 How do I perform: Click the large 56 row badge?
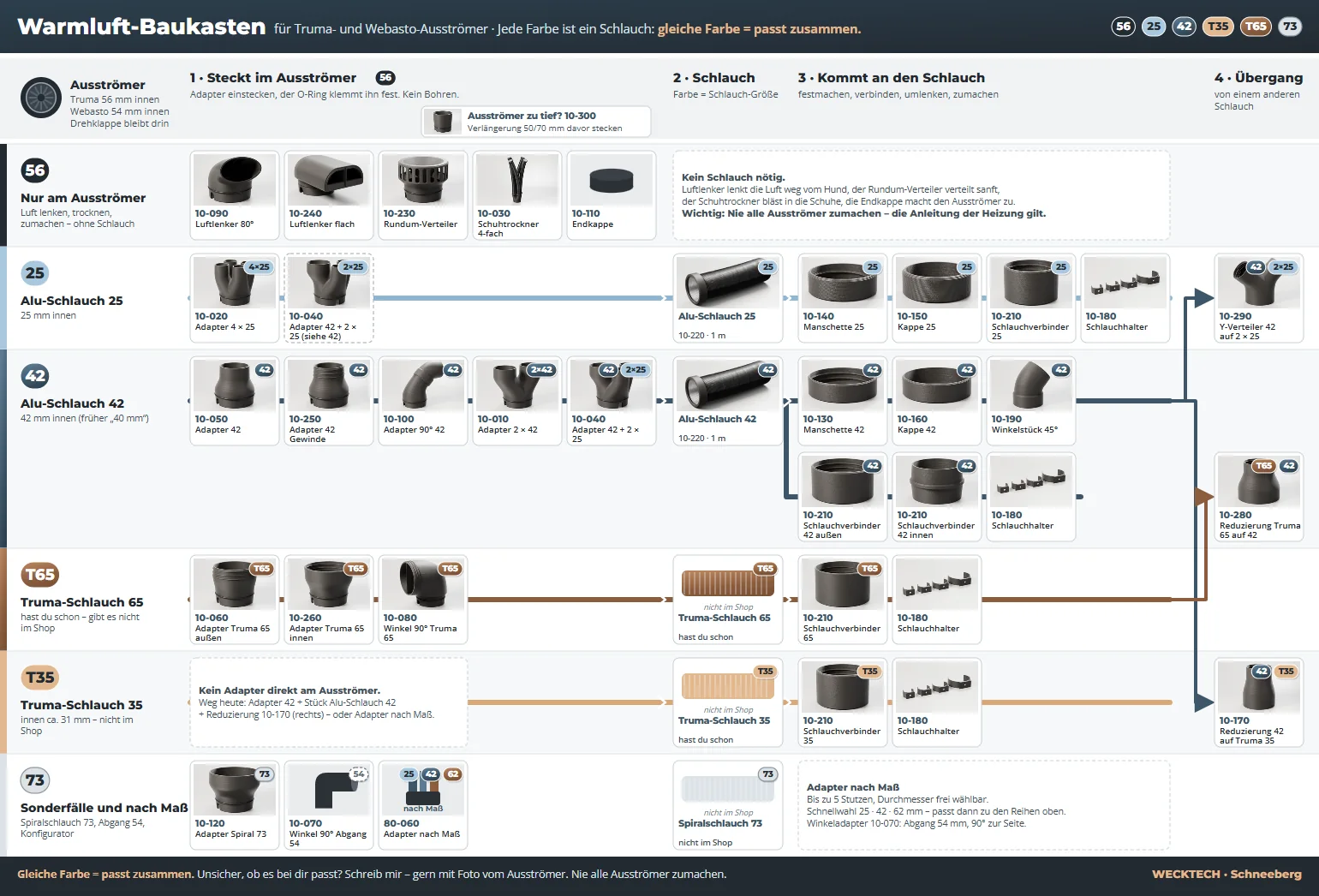pos(35,170)
